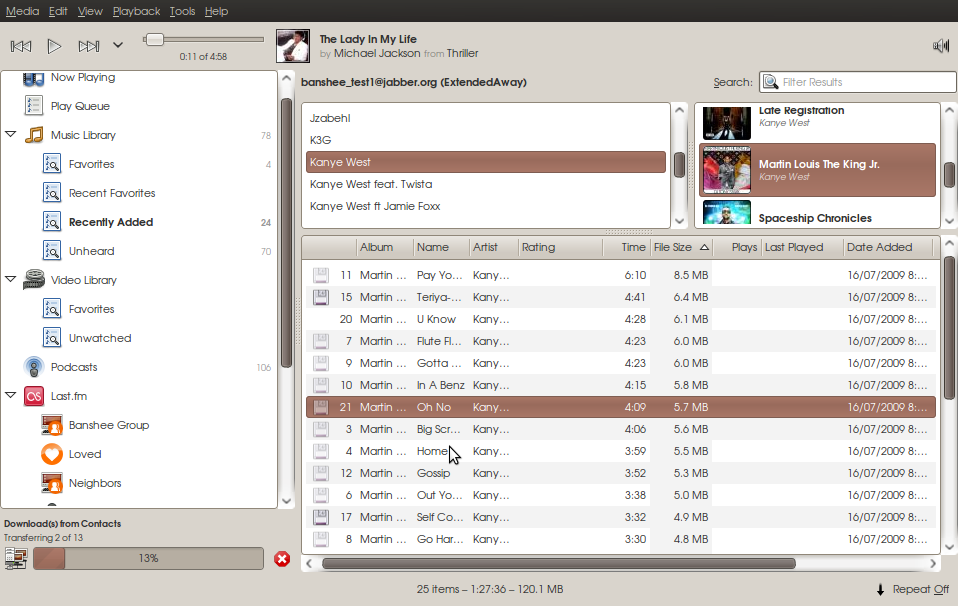Select the Gossip track row

[621, 473]
